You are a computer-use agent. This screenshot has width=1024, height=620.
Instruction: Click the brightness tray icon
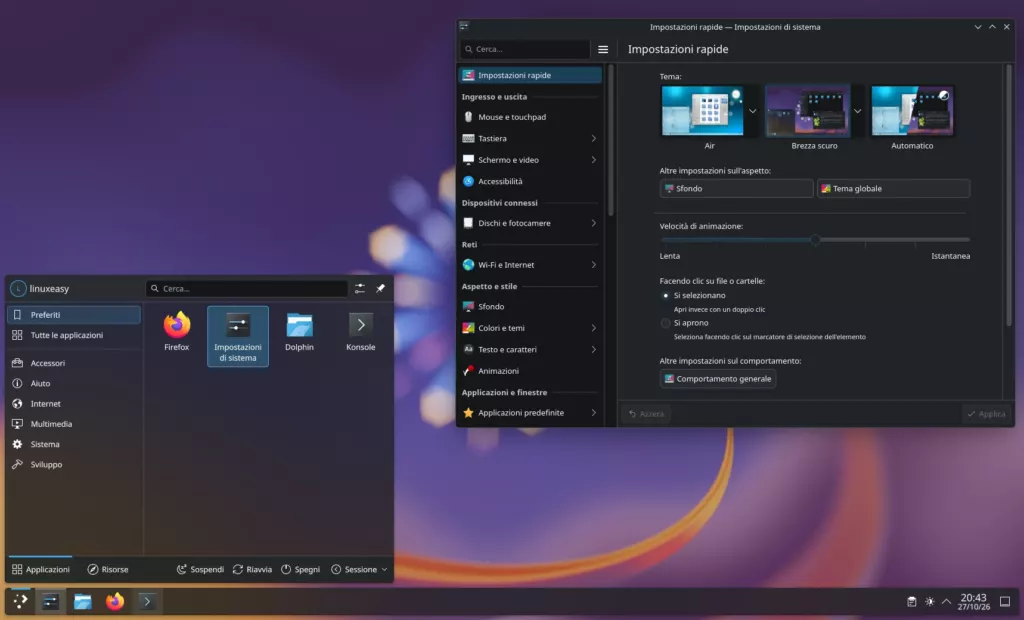929,602
